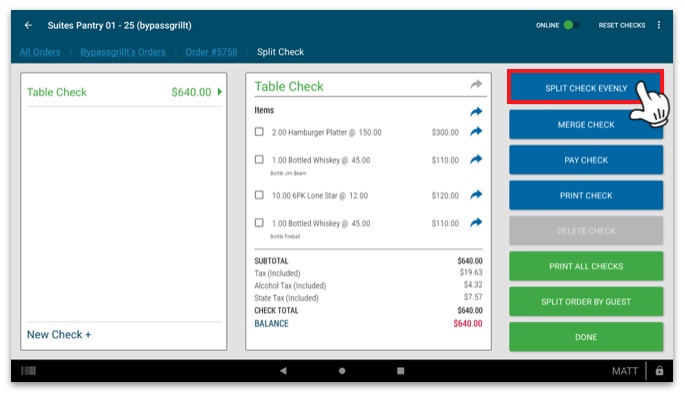The width and height of the screenshot is (685, 393).
Task: Click the Tax (Included) $19.63 line
Action: pyautogui.click(x=368, y=273)
